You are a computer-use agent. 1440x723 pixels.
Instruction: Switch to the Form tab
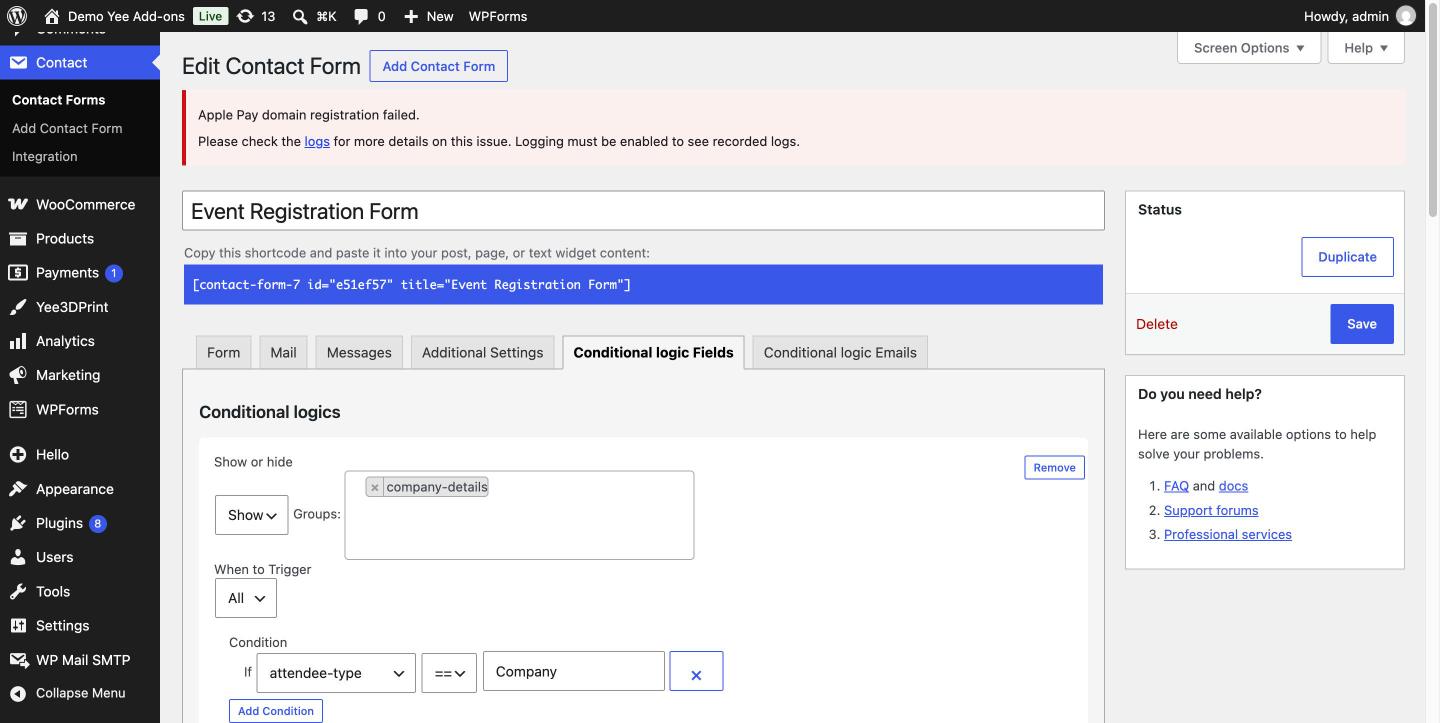223,352
